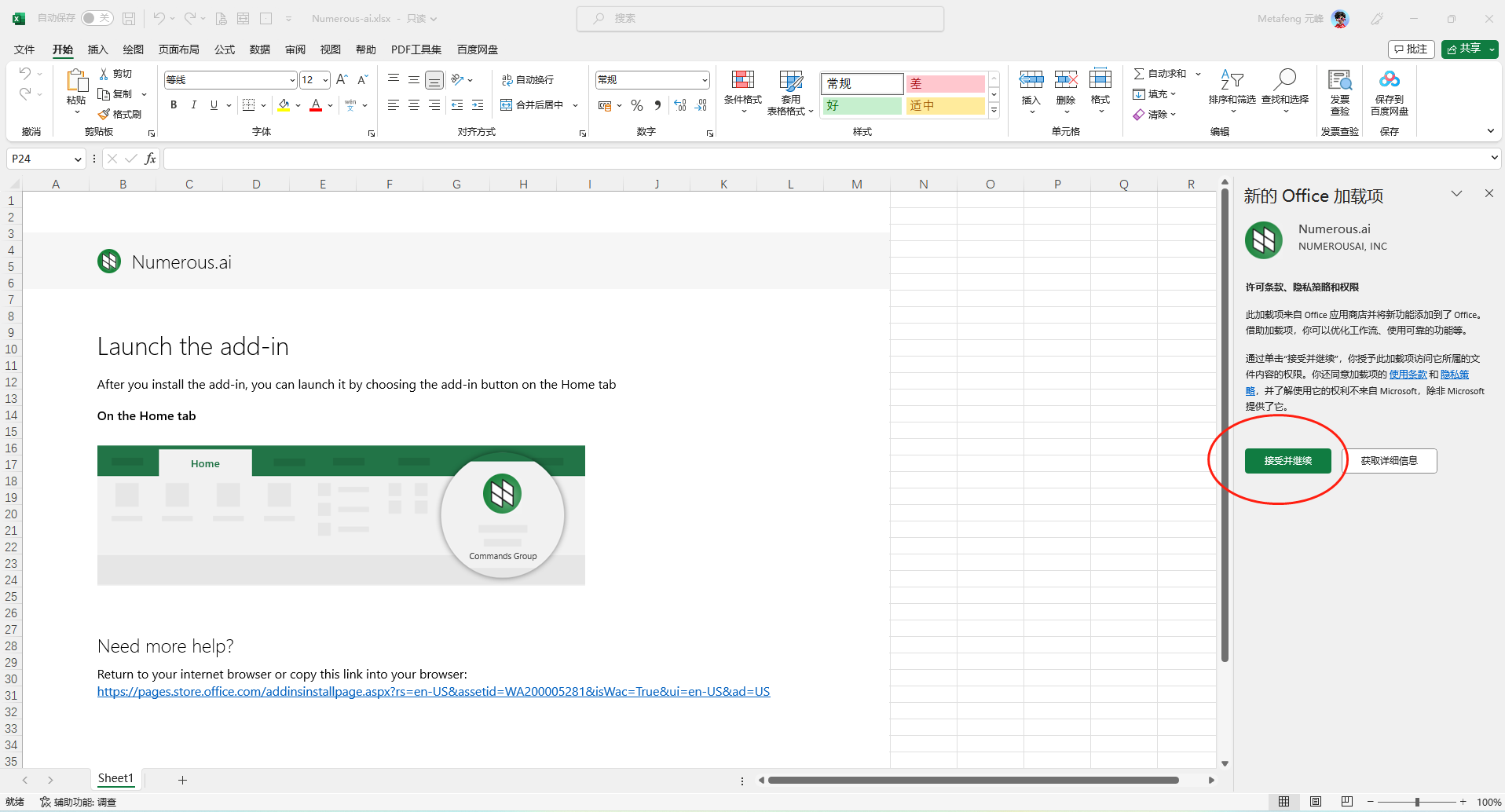This screenshot has width=1505, height=812.
Task: Open Sort and Filter (排序和筛选)
Action: click(x=1232, y=90)
